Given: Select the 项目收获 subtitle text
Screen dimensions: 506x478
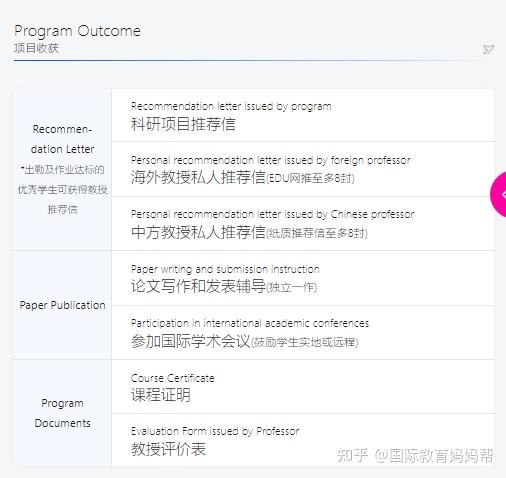Looking at the screenshot, I should pyautogui.click(x=36, y=48).
